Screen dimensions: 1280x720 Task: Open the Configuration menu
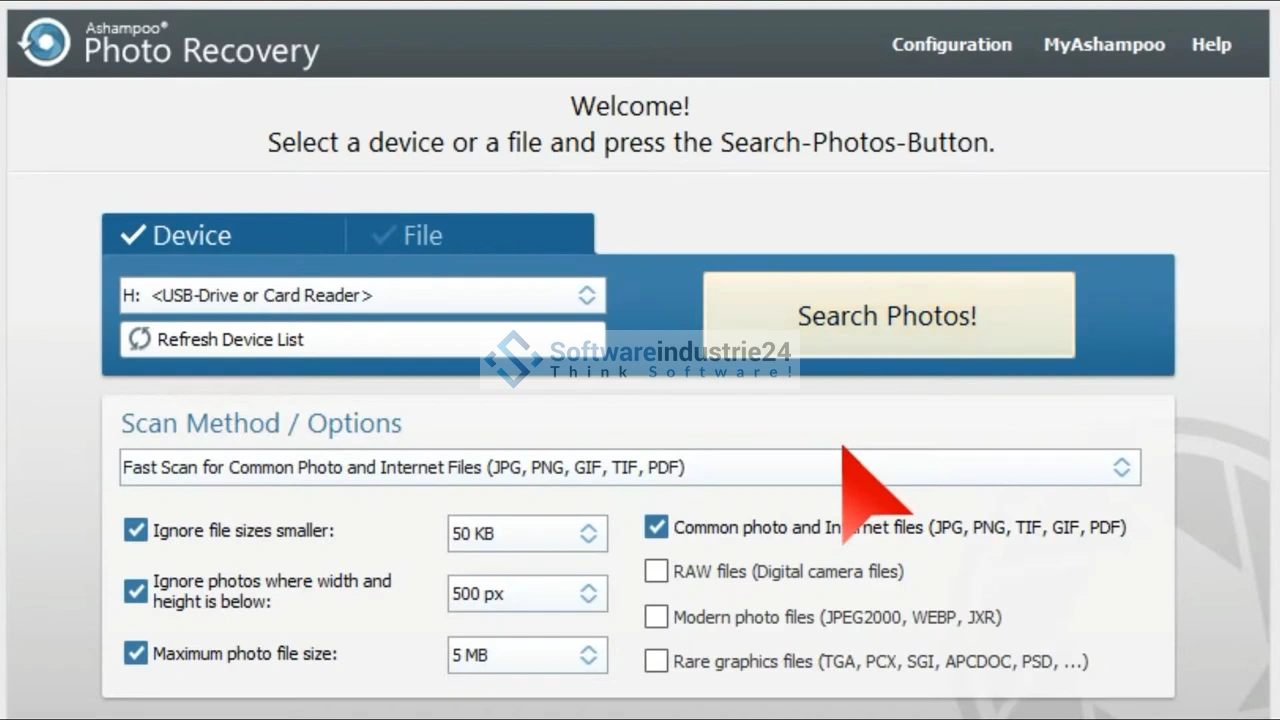[x=951, y=44]
